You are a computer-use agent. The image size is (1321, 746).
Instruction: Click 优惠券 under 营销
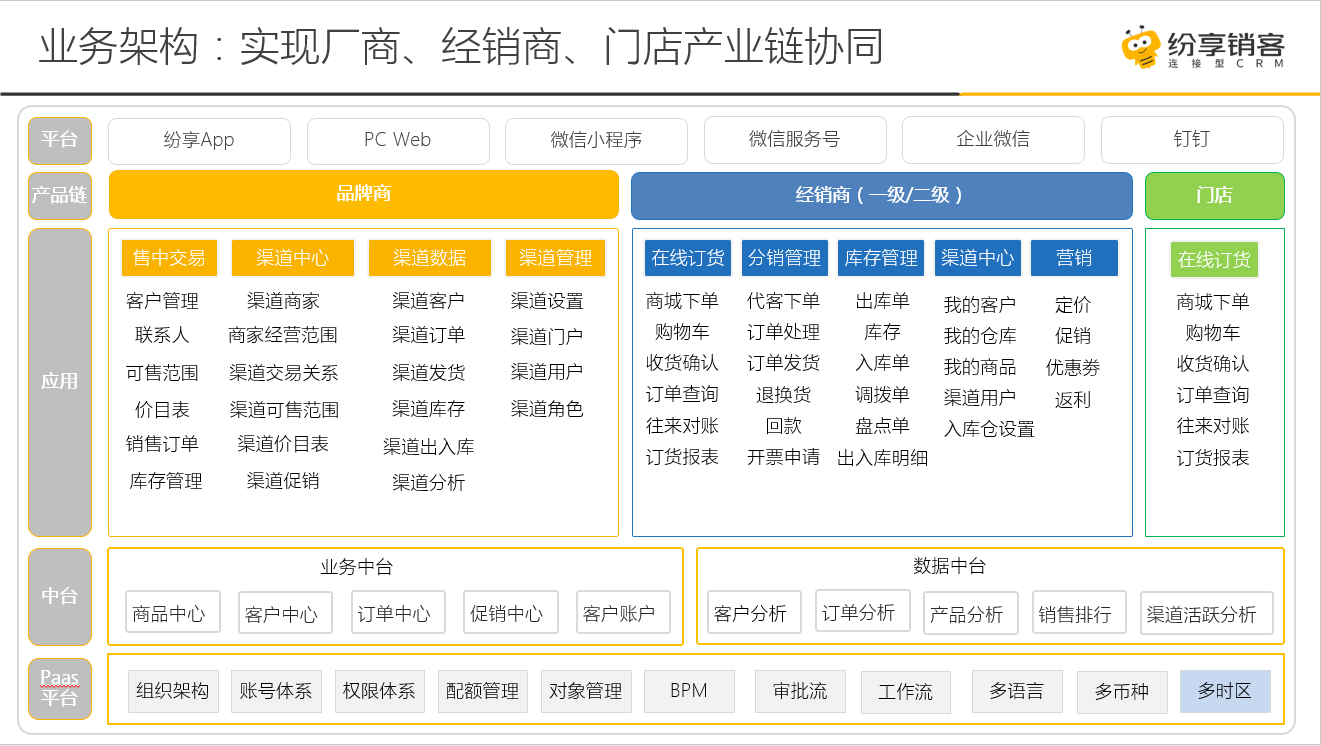click(1073, 368)
